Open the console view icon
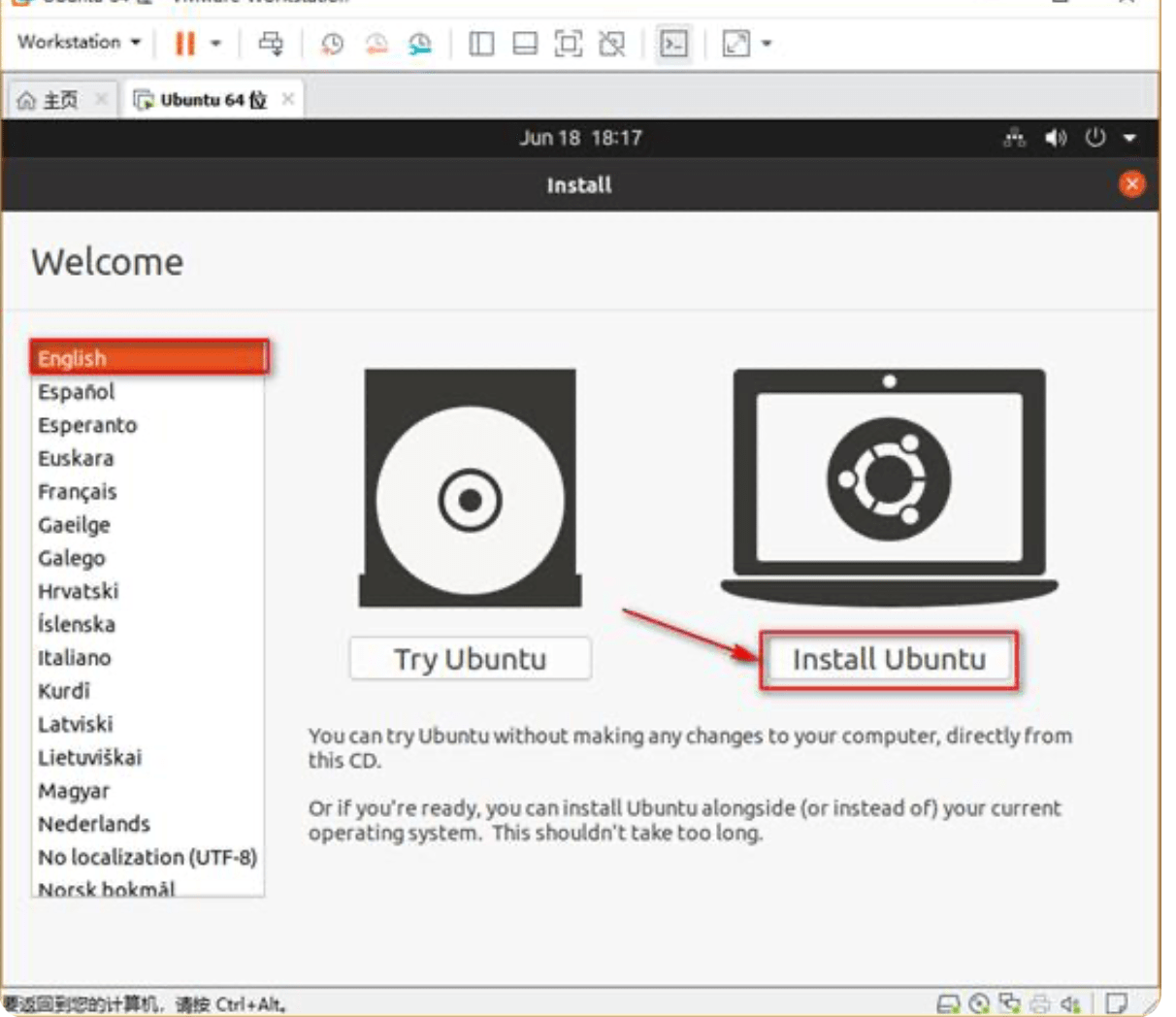The height and width of the screenshot is (1017, 1176). coord(674,44)
